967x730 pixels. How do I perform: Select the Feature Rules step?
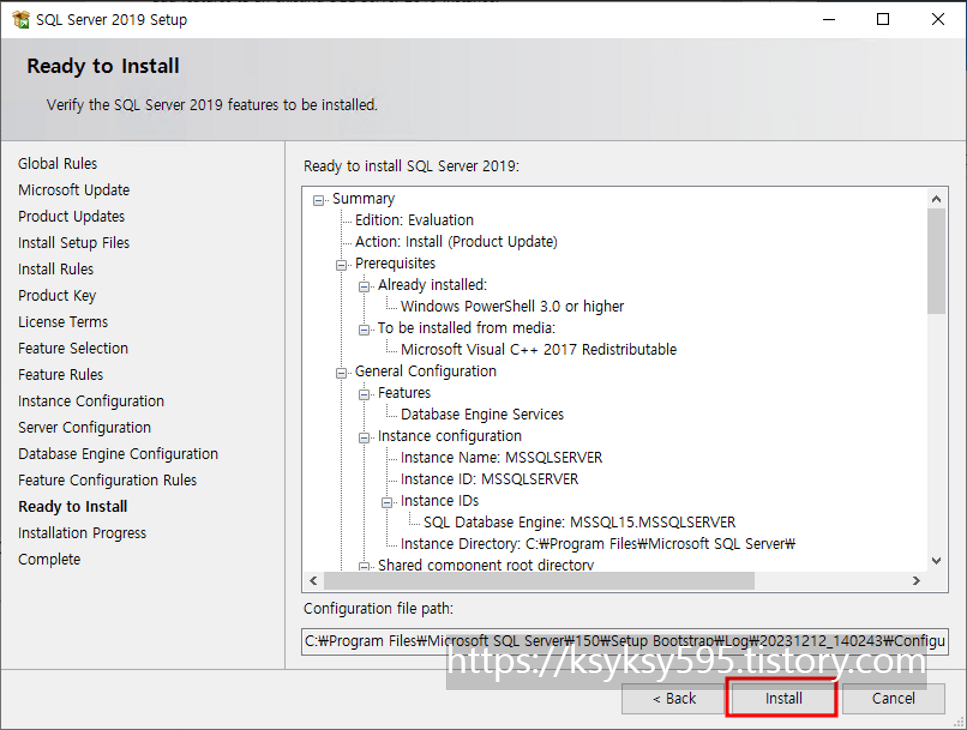click(x=60, y=375)
